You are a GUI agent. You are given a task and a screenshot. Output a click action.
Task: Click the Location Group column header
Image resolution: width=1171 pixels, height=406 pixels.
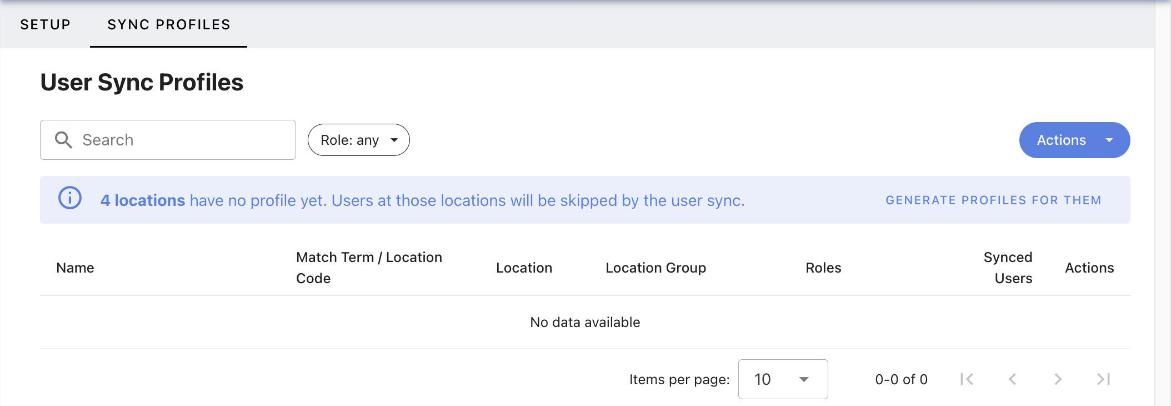pos(656,268)
